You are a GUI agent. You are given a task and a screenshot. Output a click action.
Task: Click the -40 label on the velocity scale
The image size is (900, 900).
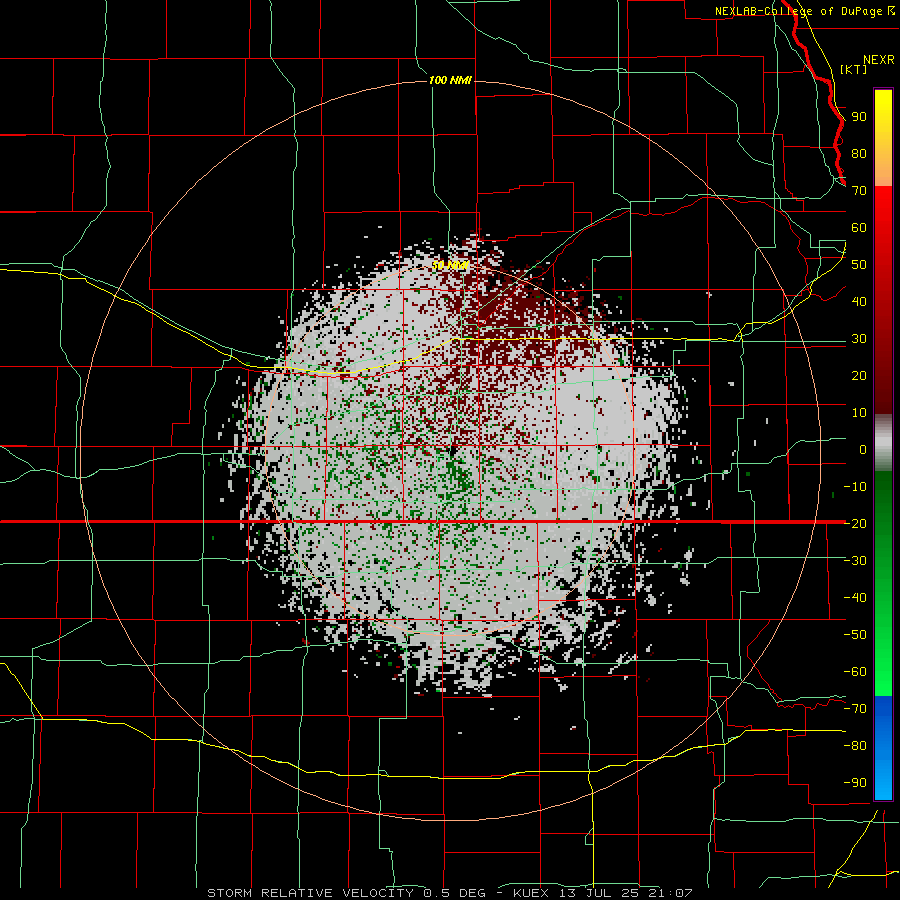(x=855, y=598)
